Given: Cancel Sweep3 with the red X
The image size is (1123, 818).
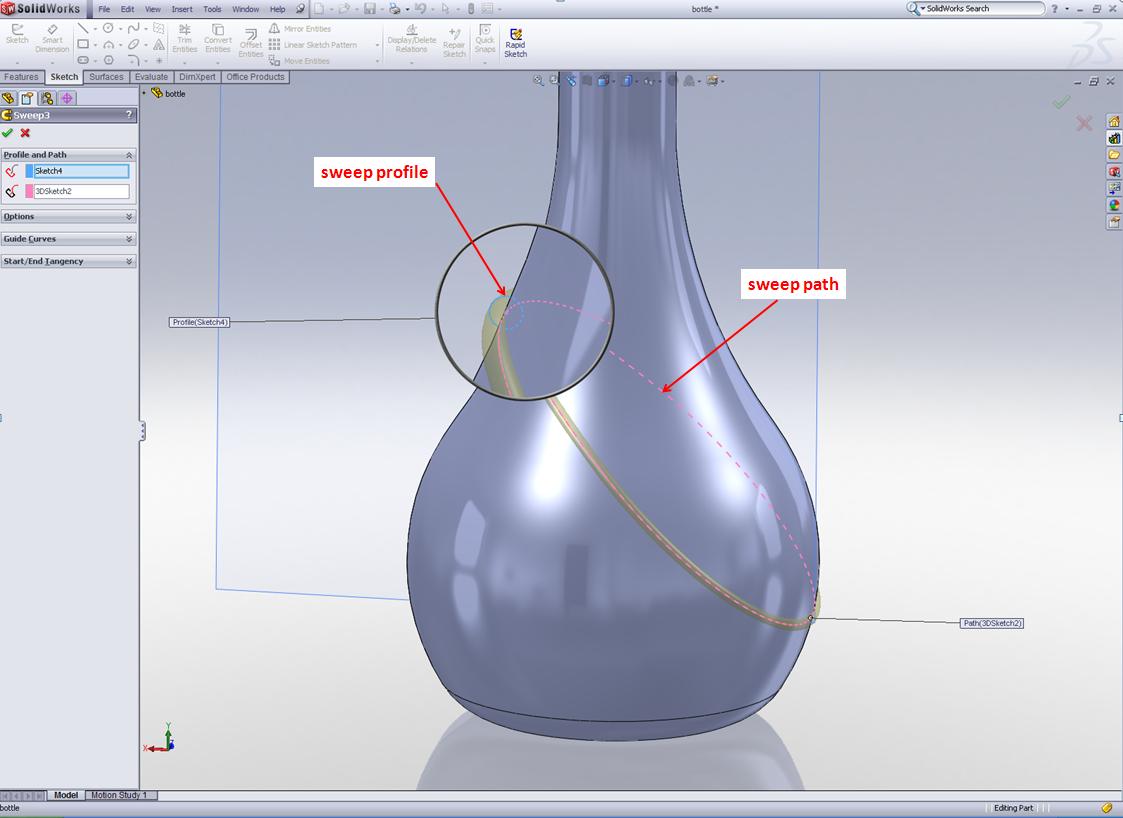Looking at the screenshot, I should pyautogui.click(x=25, y=133).
